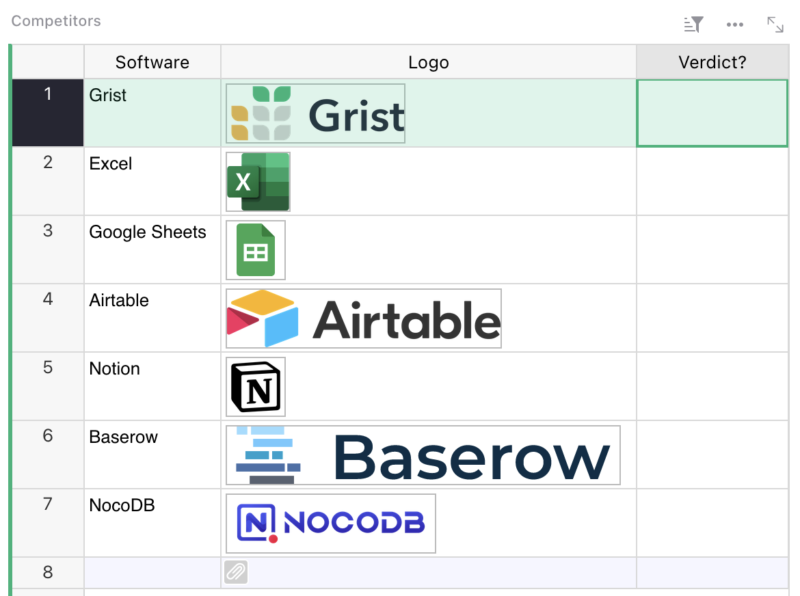
Task: Click the Airtable logo image
Action: click(x=363, y=318)
